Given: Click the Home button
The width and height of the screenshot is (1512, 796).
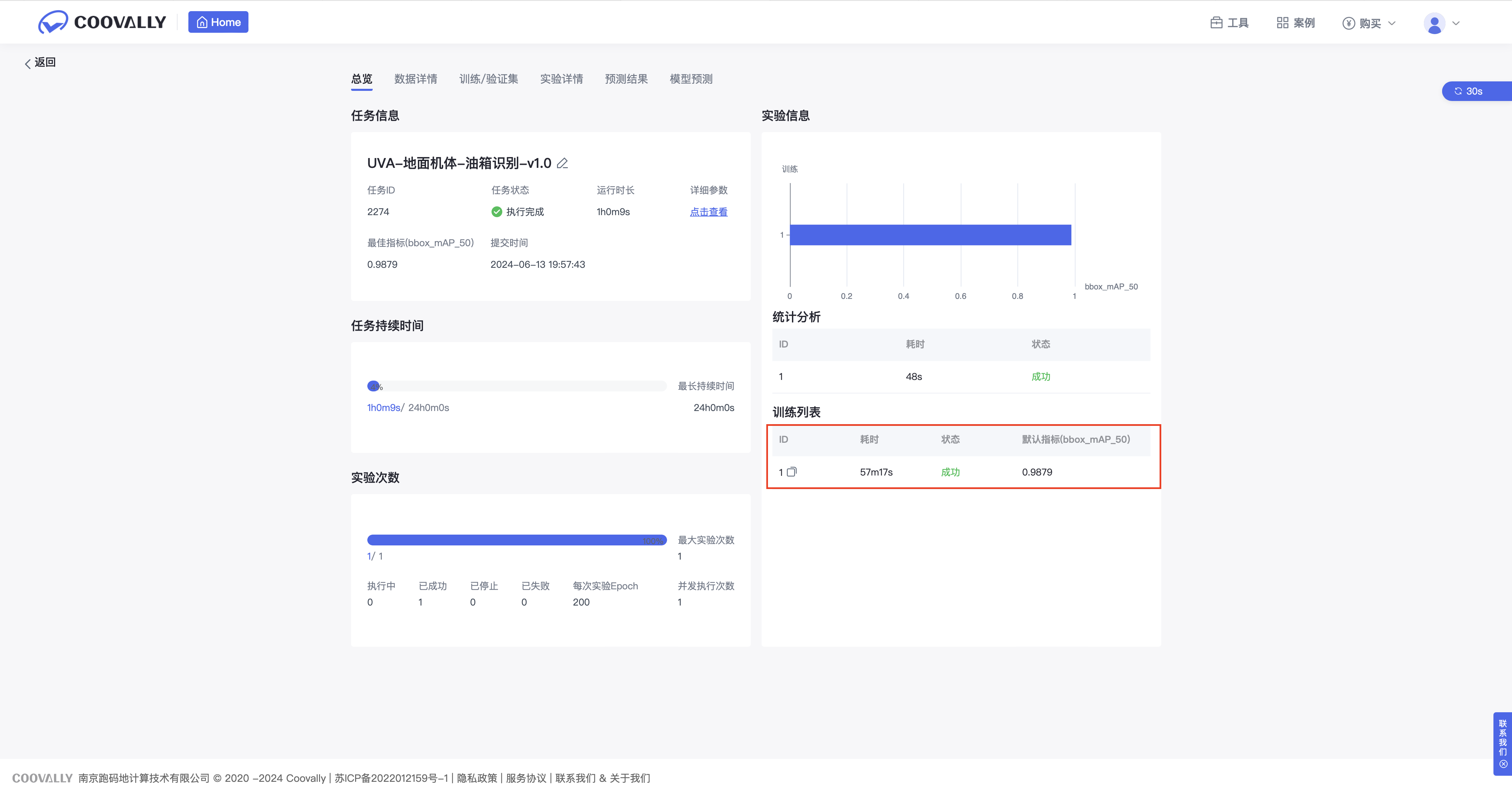Looking at the screenshot, I should click(218, 22).
